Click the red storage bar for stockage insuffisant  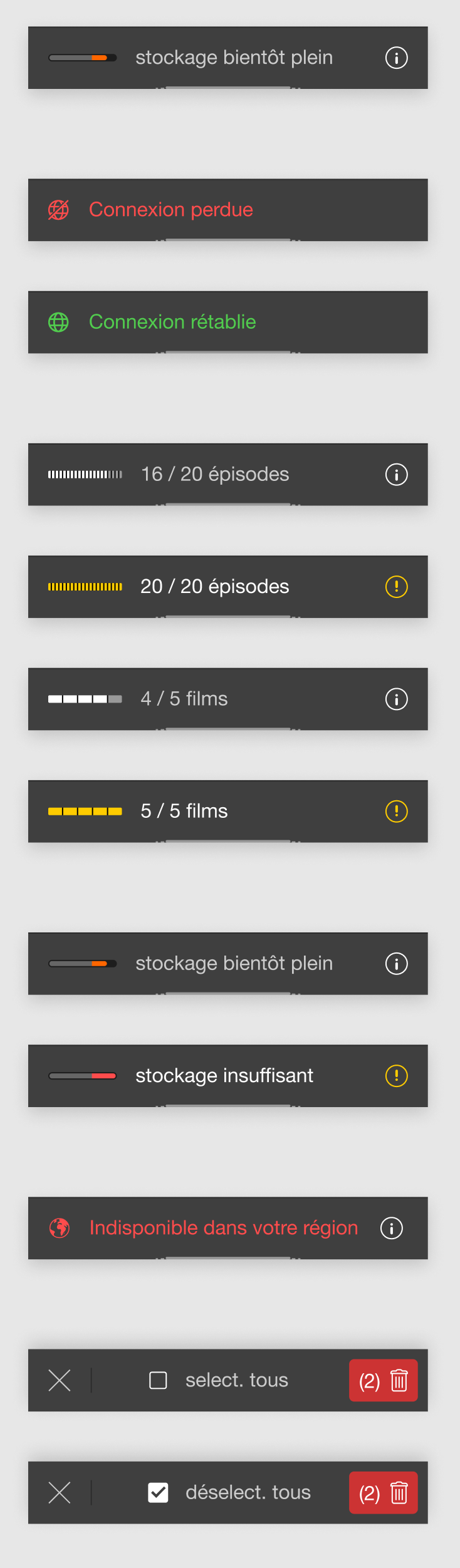pyautogui.click(x=83, y=1076)
